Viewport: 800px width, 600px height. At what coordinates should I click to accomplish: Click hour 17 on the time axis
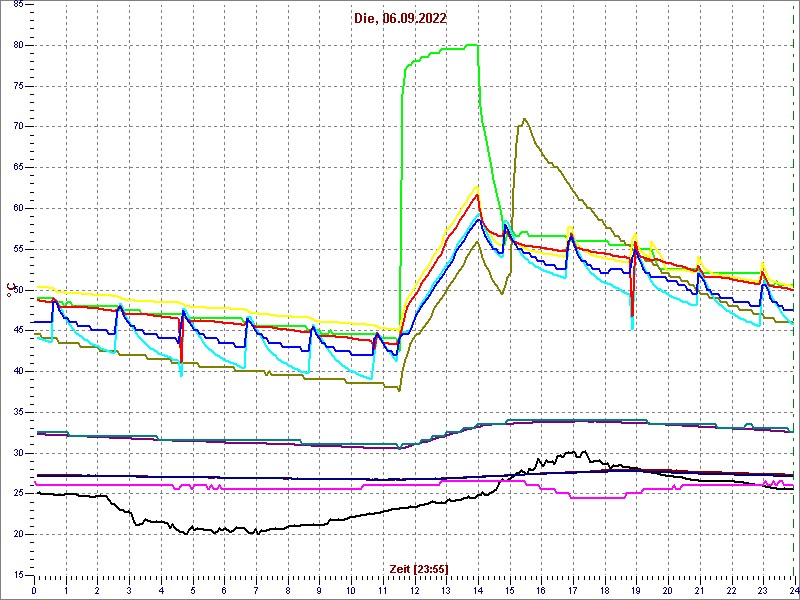tap(572, 590)
